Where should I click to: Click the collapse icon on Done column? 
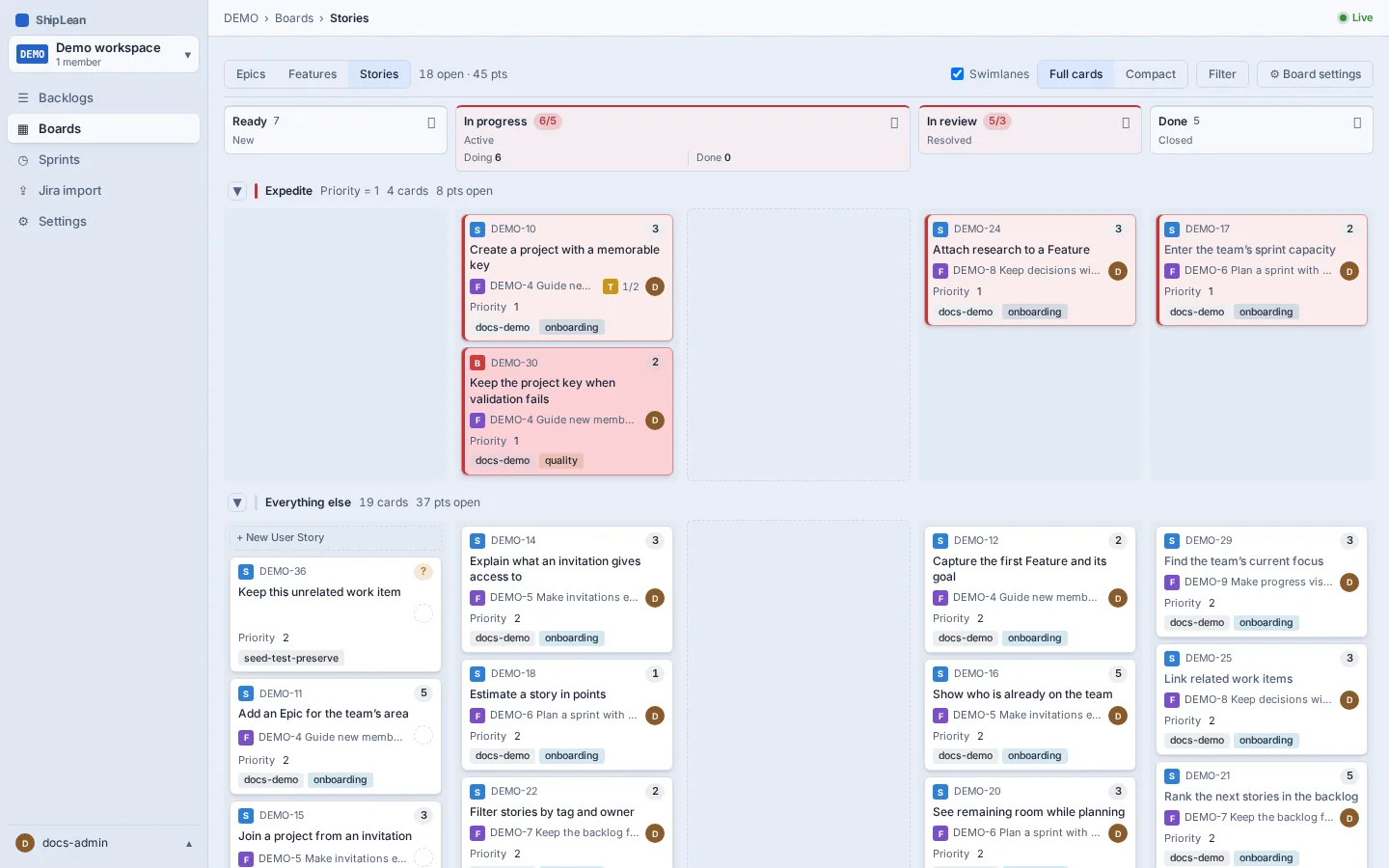pyautogui.click(x=1357, y=122)
